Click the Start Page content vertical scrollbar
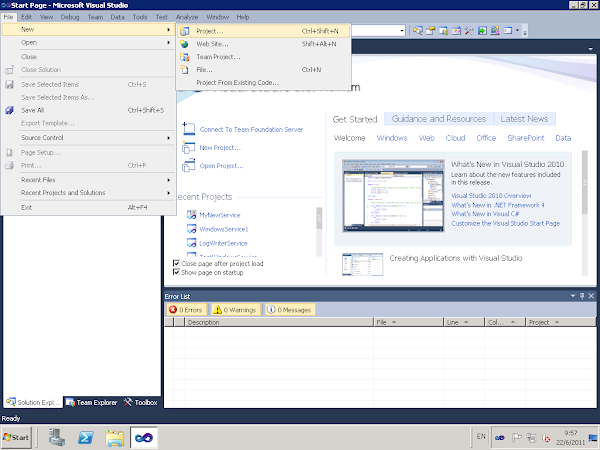The height and width of the screenshot is (450, 600). click(584, 213)
